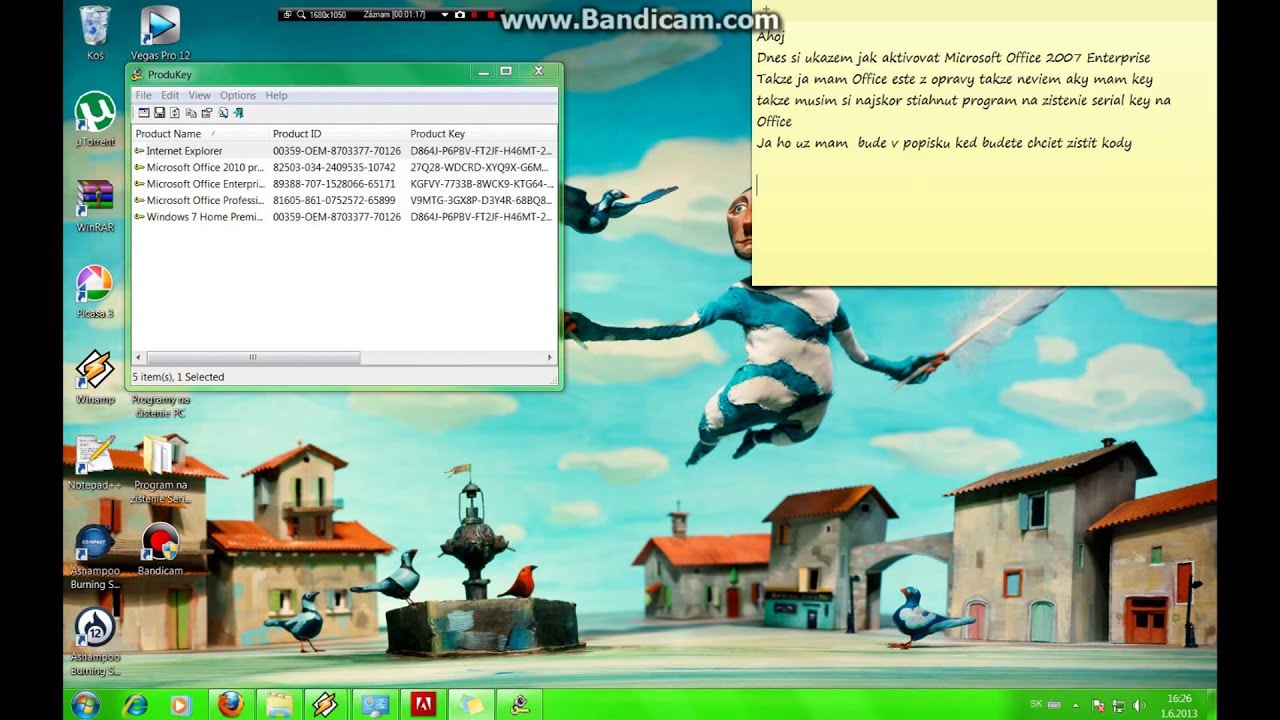Click the left arrow of ProduKey scrollbar
Screen dimensions: 1280x720
[x=139, y=357]
